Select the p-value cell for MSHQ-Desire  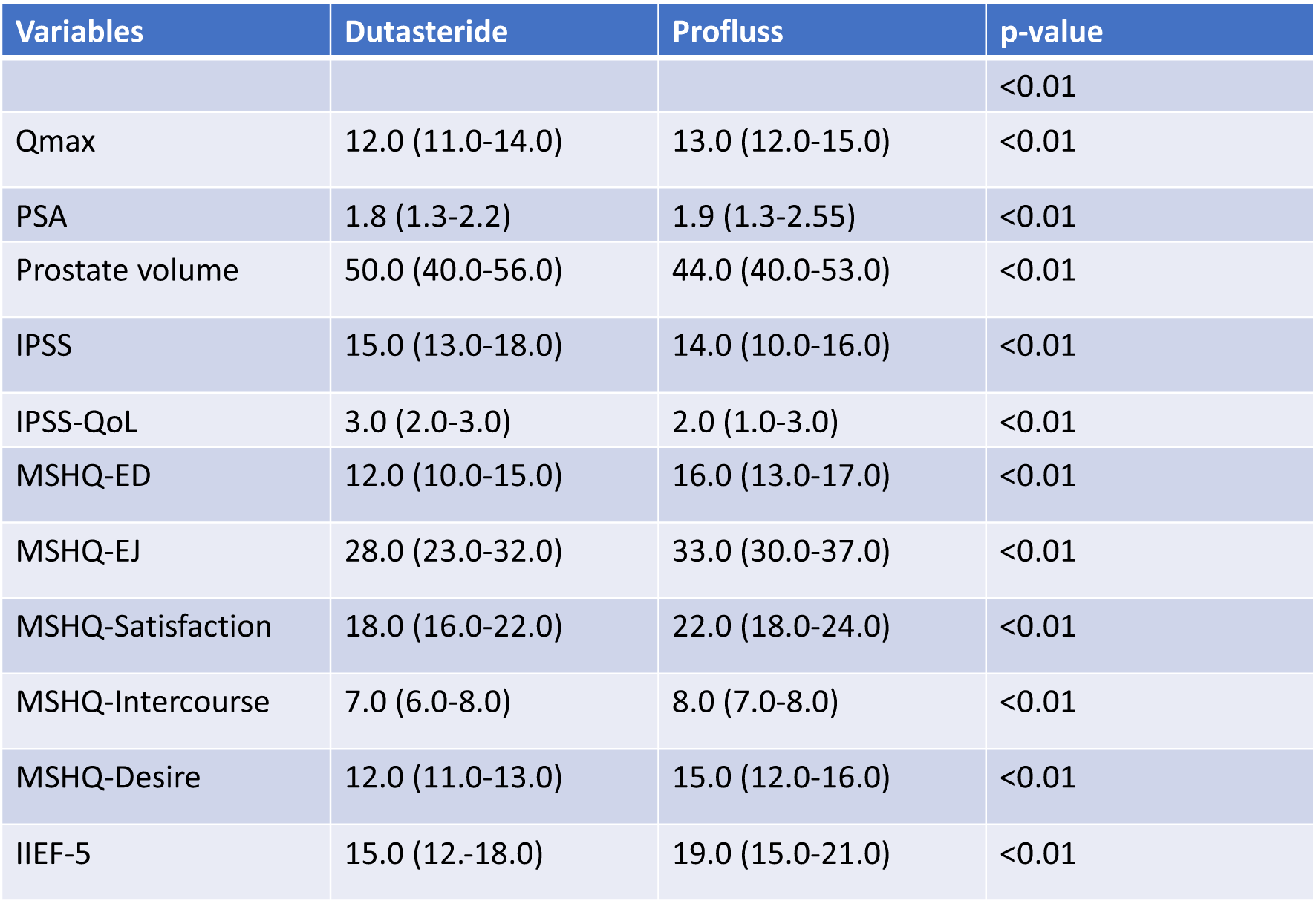click(x=1038, y=778)
